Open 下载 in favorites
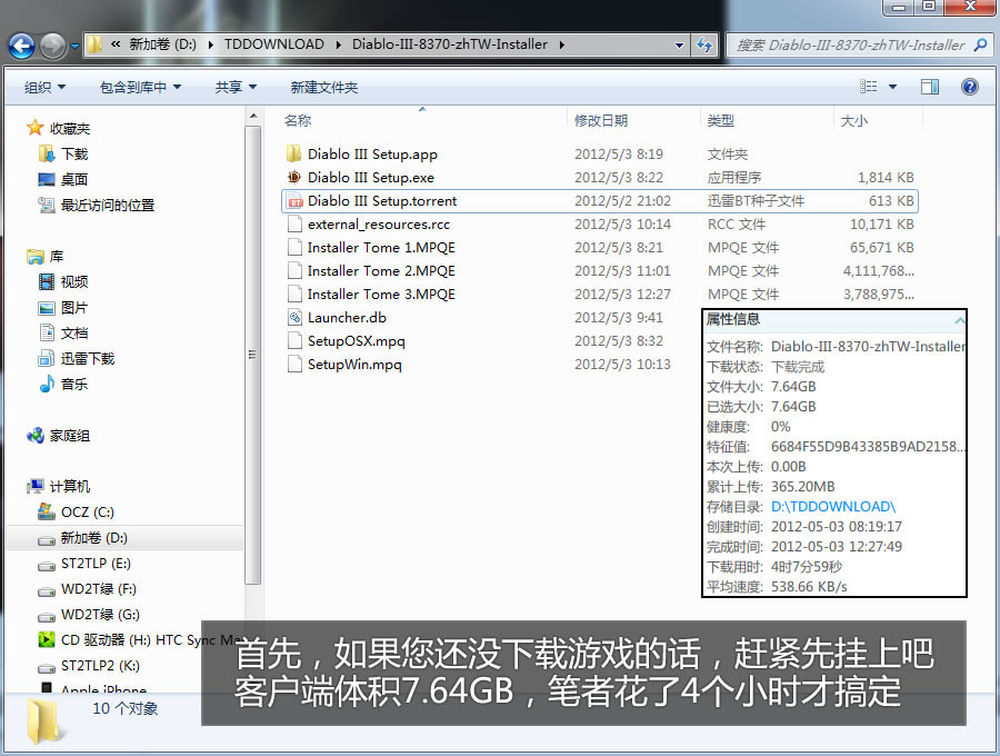The image size is (1000, 756). click(74, 154)
